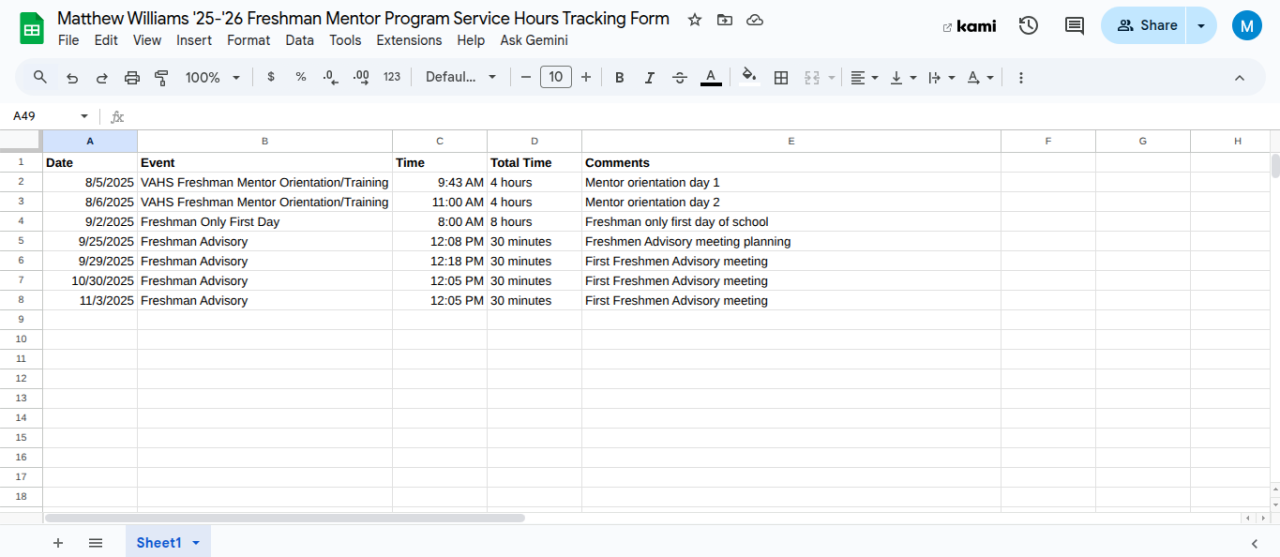Open the all sheets list
The image size is (1280, 557).
coord(95,542)
